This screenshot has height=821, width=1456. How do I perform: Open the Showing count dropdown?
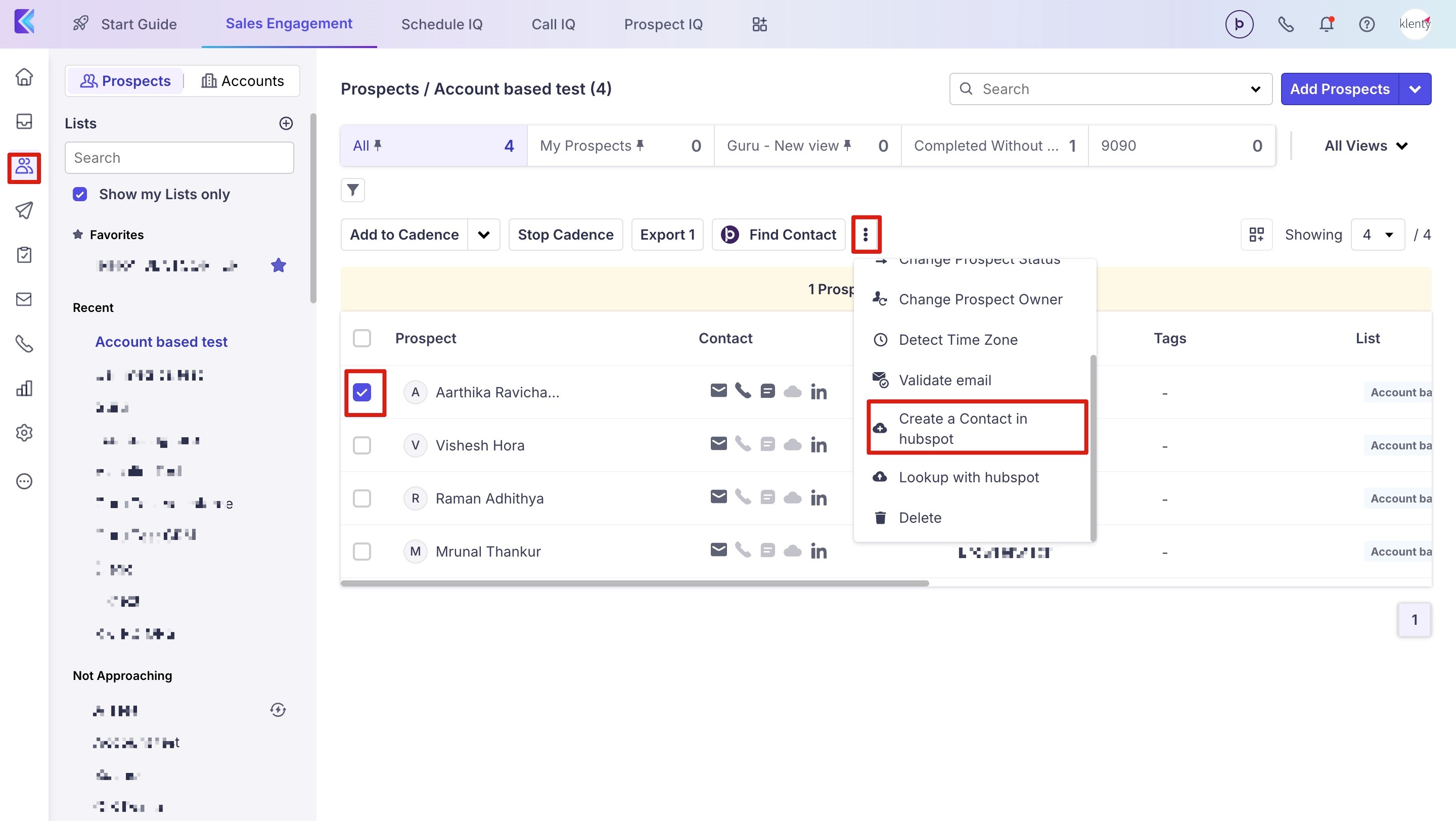(1377, 235)
